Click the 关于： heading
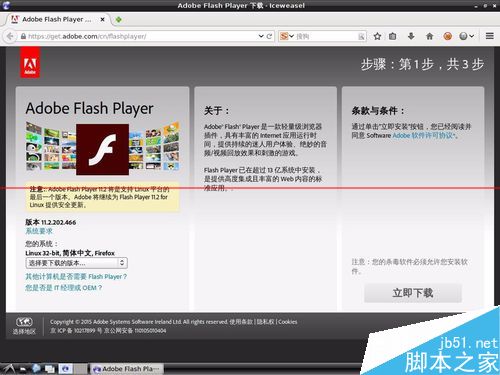 tap(216, 110)
